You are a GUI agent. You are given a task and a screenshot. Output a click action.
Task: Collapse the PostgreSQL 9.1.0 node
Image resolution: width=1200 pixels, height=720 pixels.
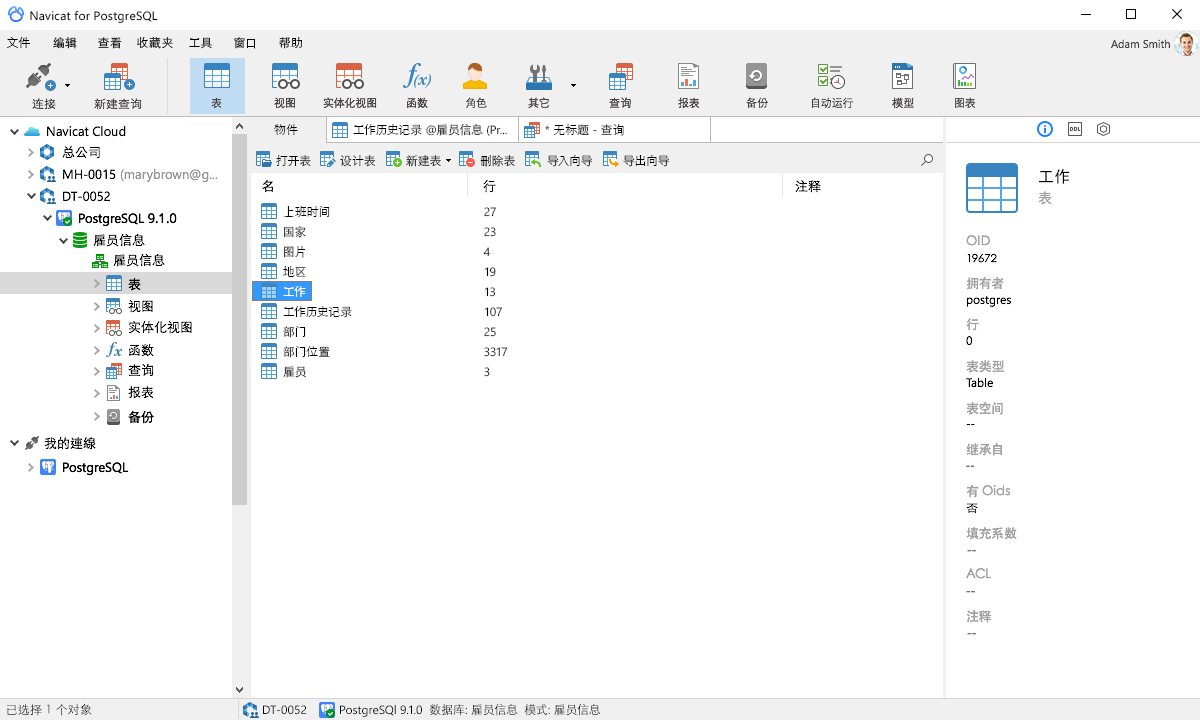47,218
